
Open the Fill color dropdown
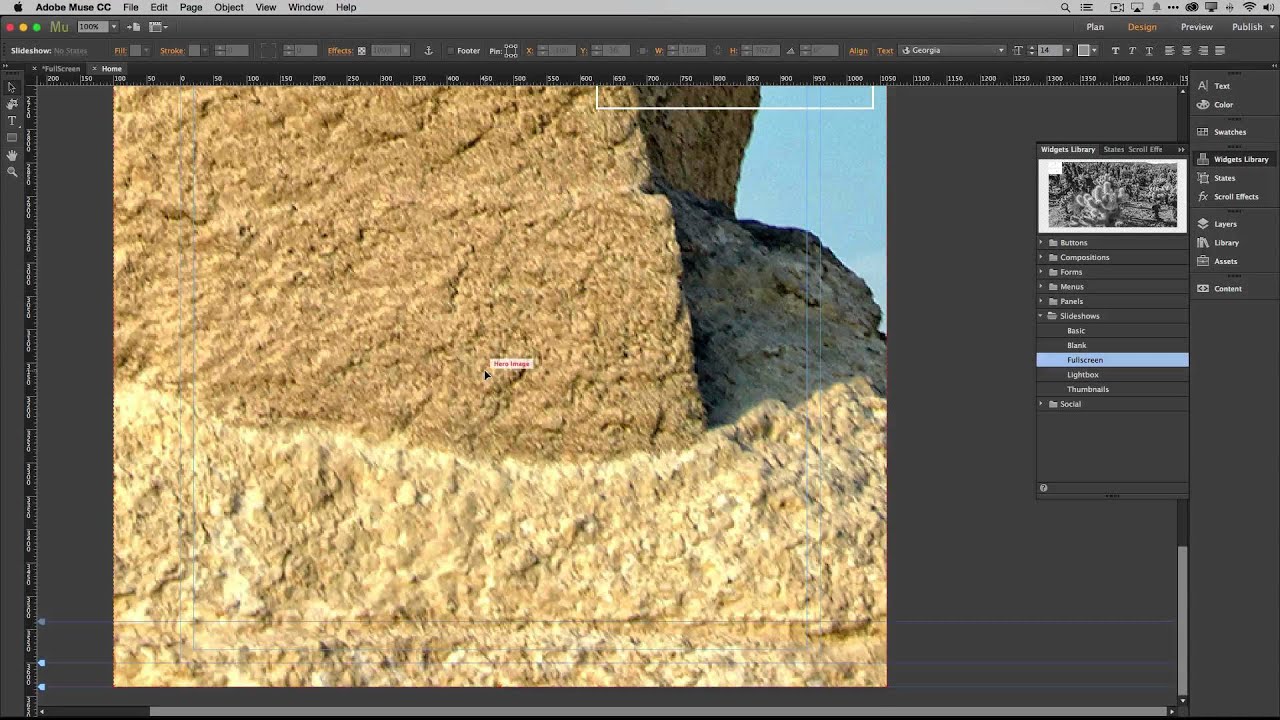click(x=146, y=50)
